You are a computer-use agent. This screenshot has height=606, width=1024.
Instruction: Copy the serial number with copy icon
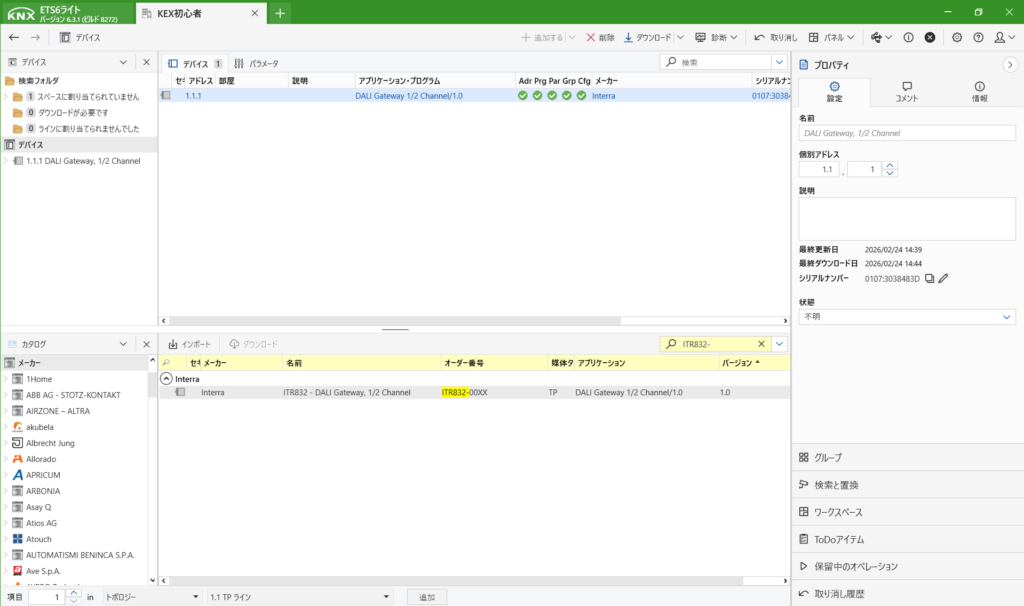click(929, 279)
